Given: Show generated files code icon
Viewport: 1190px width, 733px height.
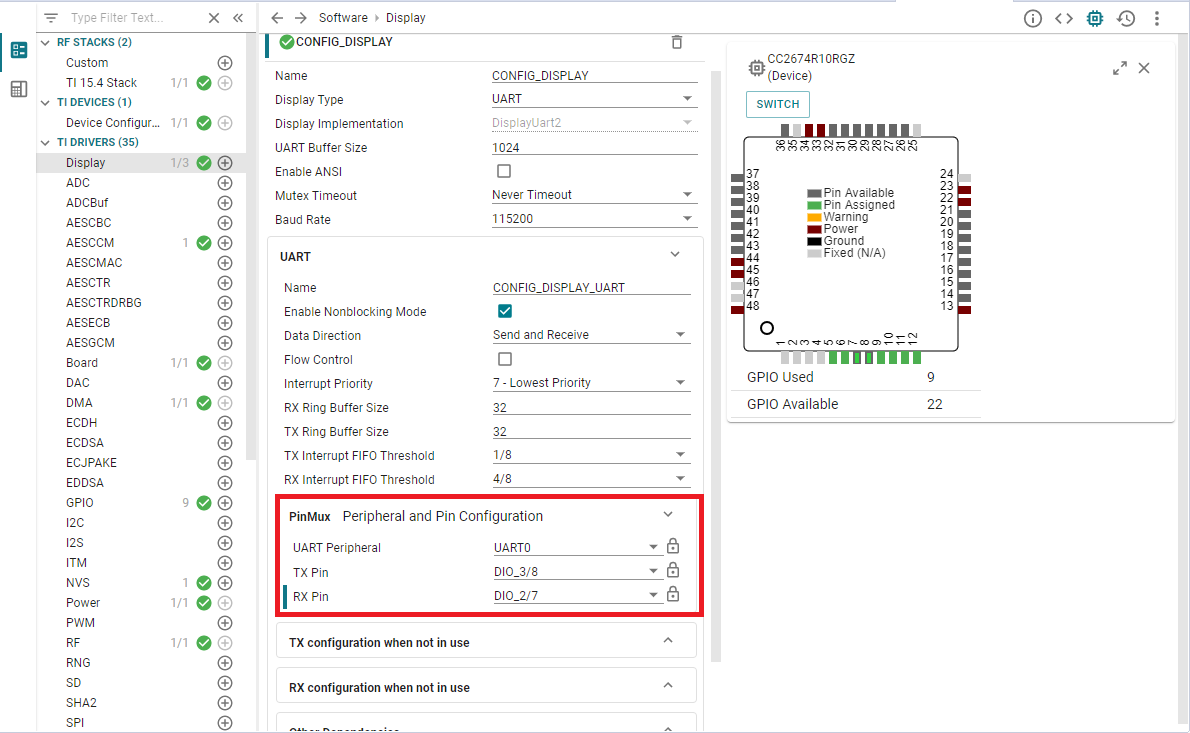Looking at the screenshot, I should coord(1064,18).
